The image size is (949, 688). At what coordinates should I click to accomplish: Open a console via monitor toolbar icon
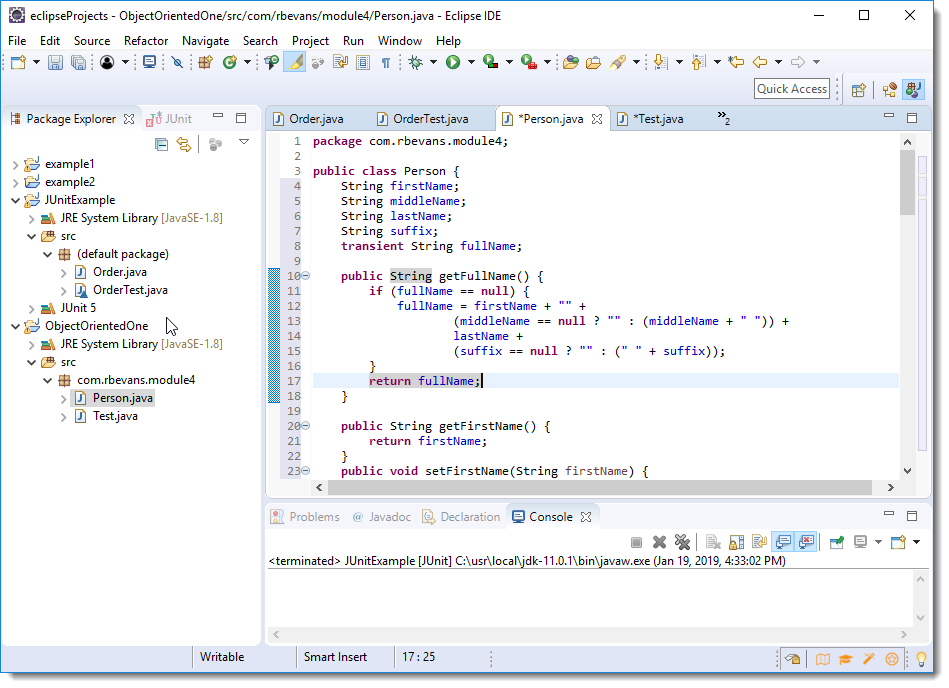[x=149, y=62]
